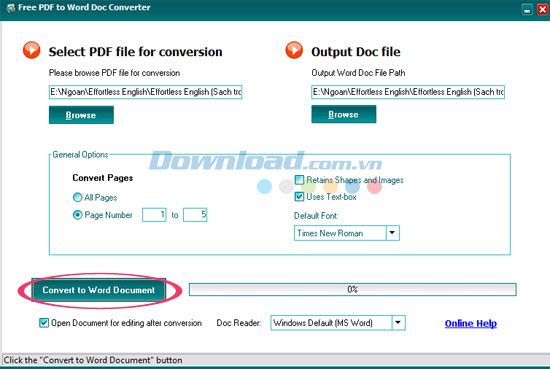The image size is (550, 369).
Task: Click the Default Font label
Action: (x=316, y=215)
